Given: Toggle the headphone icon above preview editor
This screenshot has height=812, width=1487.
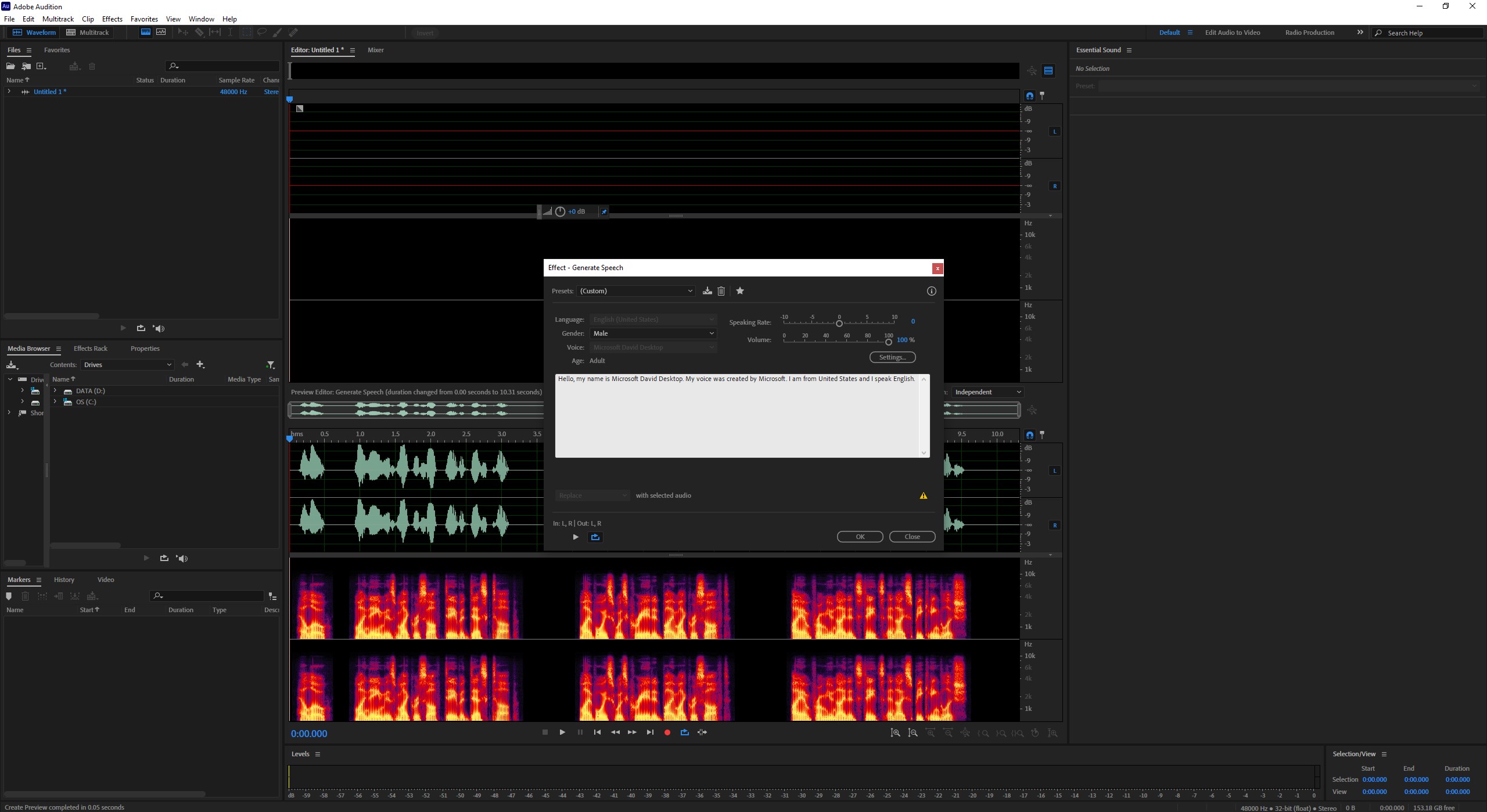Looking at the screenshot, I should [x=1030, y=435].
